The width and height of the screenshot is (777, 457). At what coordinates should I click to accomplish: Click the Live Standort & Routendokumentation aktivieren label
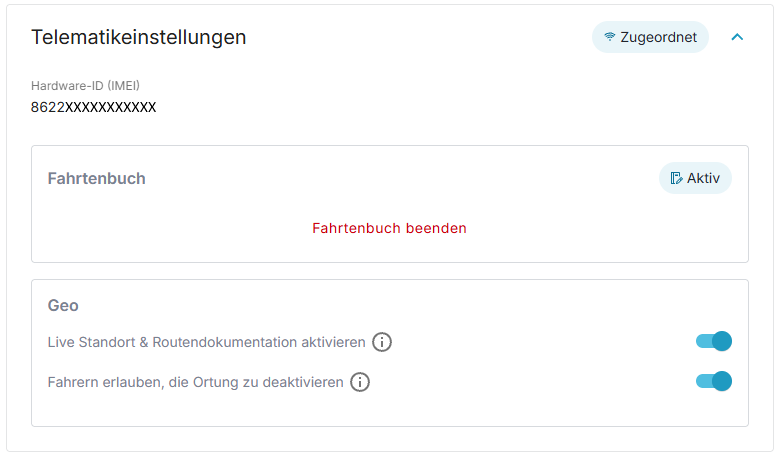point(207,343)
